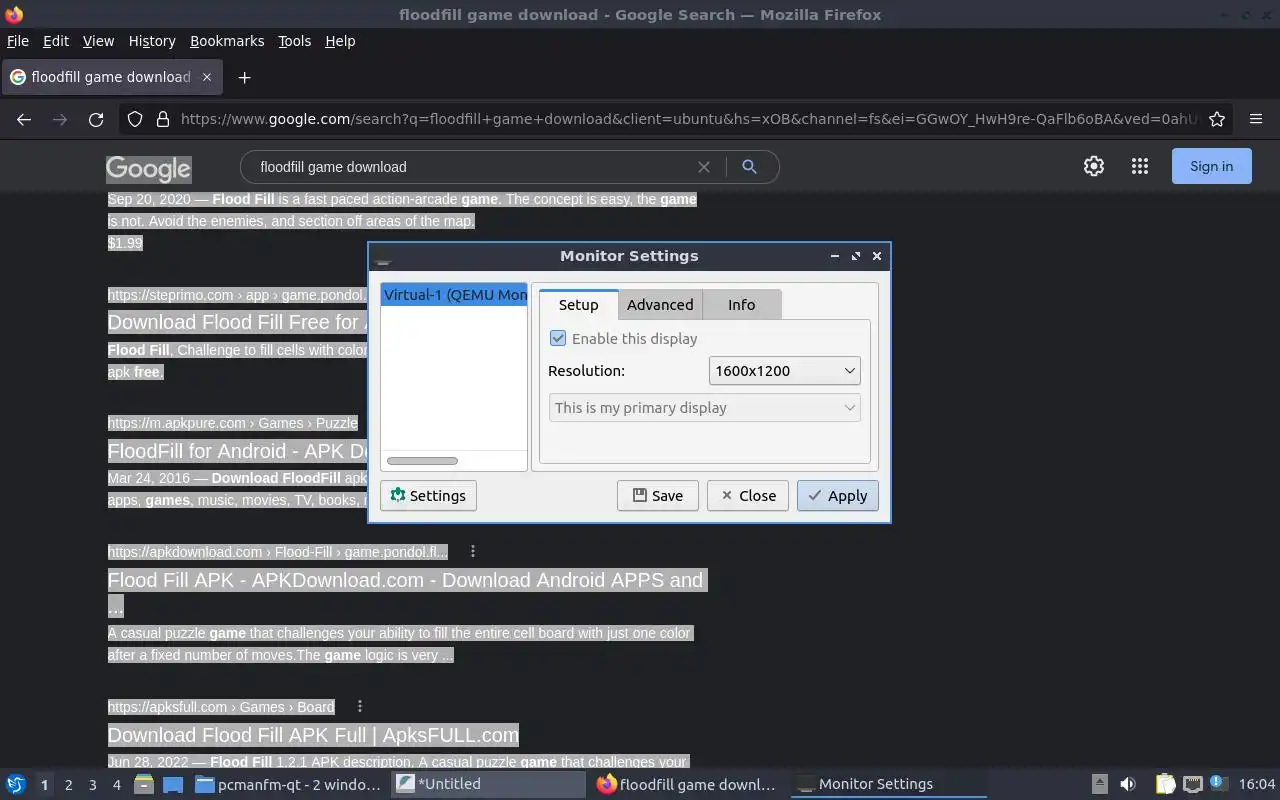
Task: Click the Close button in Monitor Settings
Action: 748,496
